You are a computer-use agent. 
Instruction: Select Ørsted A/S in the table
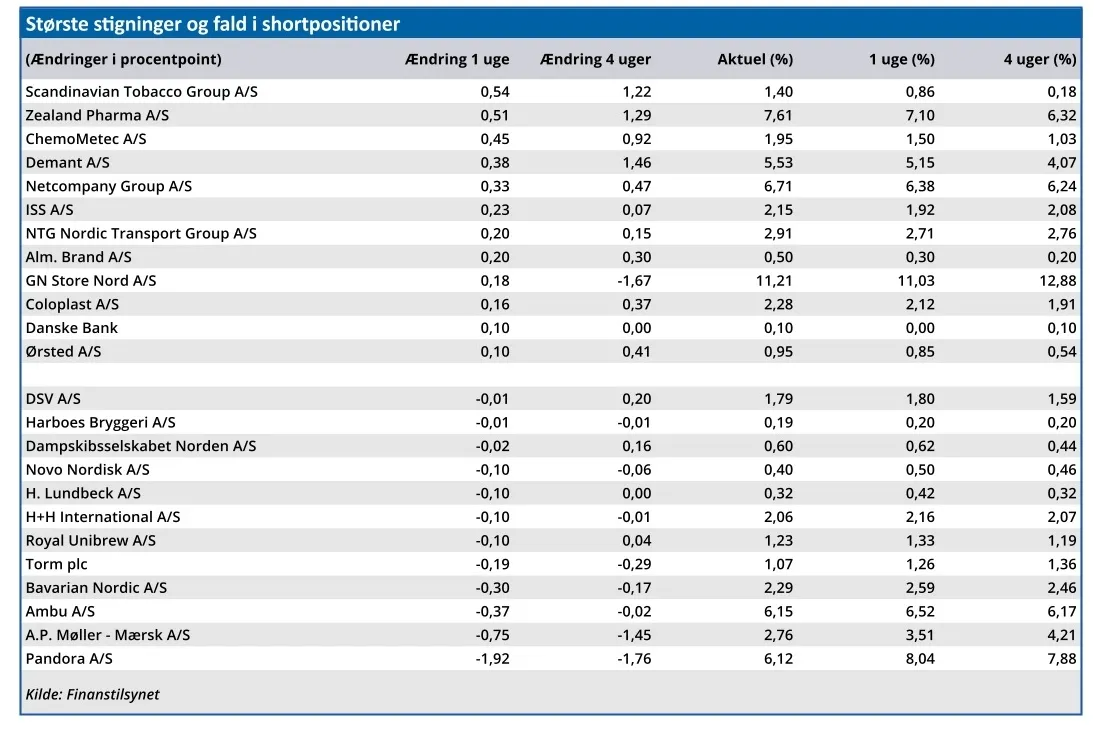(x=63, y=352)
